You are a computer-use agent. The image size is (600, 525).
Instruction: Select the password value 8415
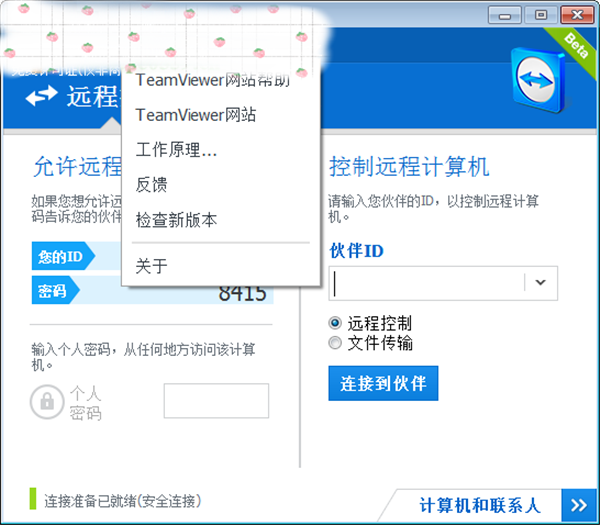click(x=242, y=293)
